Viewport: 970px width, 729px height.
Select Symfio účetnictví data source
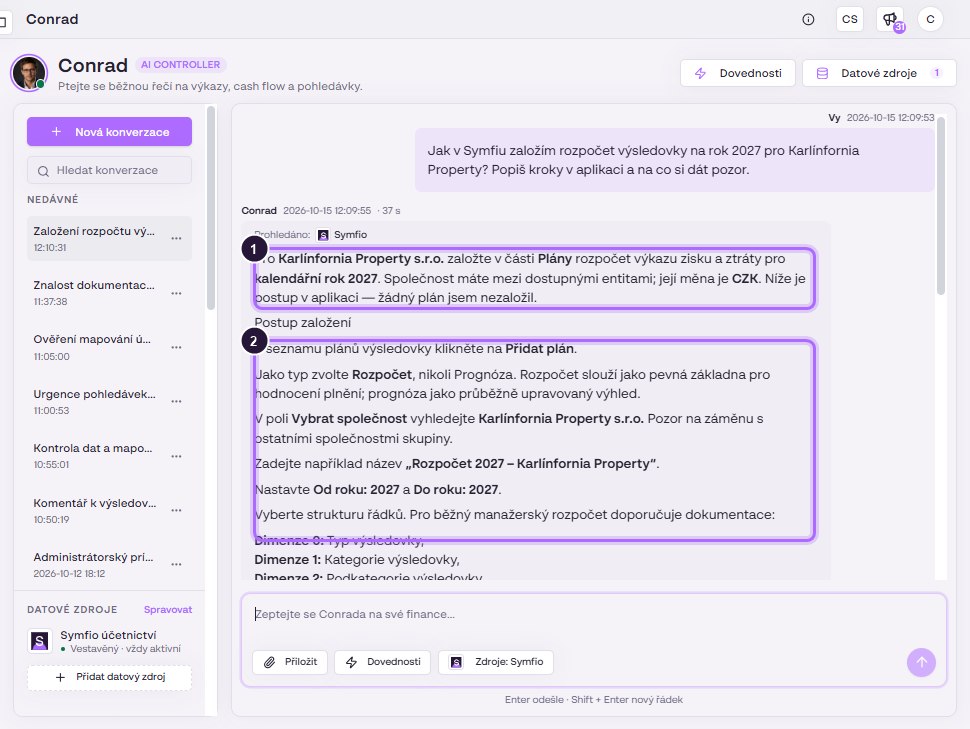pyautogui.click(x=109, y=641)
